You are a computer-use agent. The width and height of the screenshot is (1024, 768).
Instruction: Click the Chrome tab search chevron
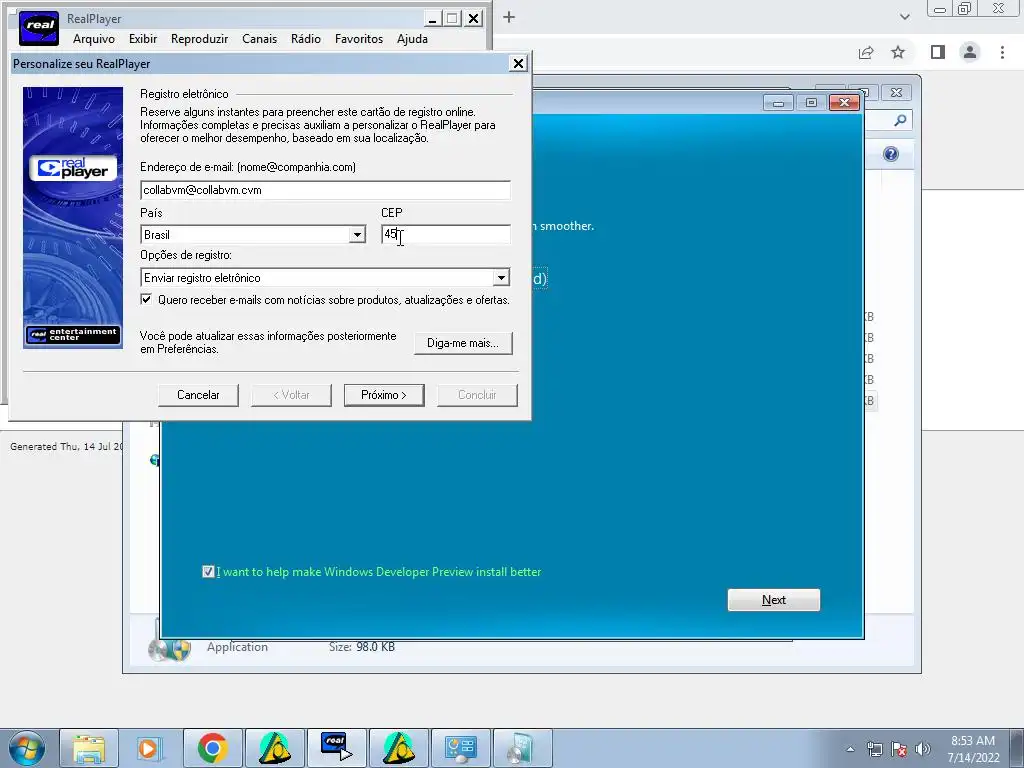click(904, 17)
